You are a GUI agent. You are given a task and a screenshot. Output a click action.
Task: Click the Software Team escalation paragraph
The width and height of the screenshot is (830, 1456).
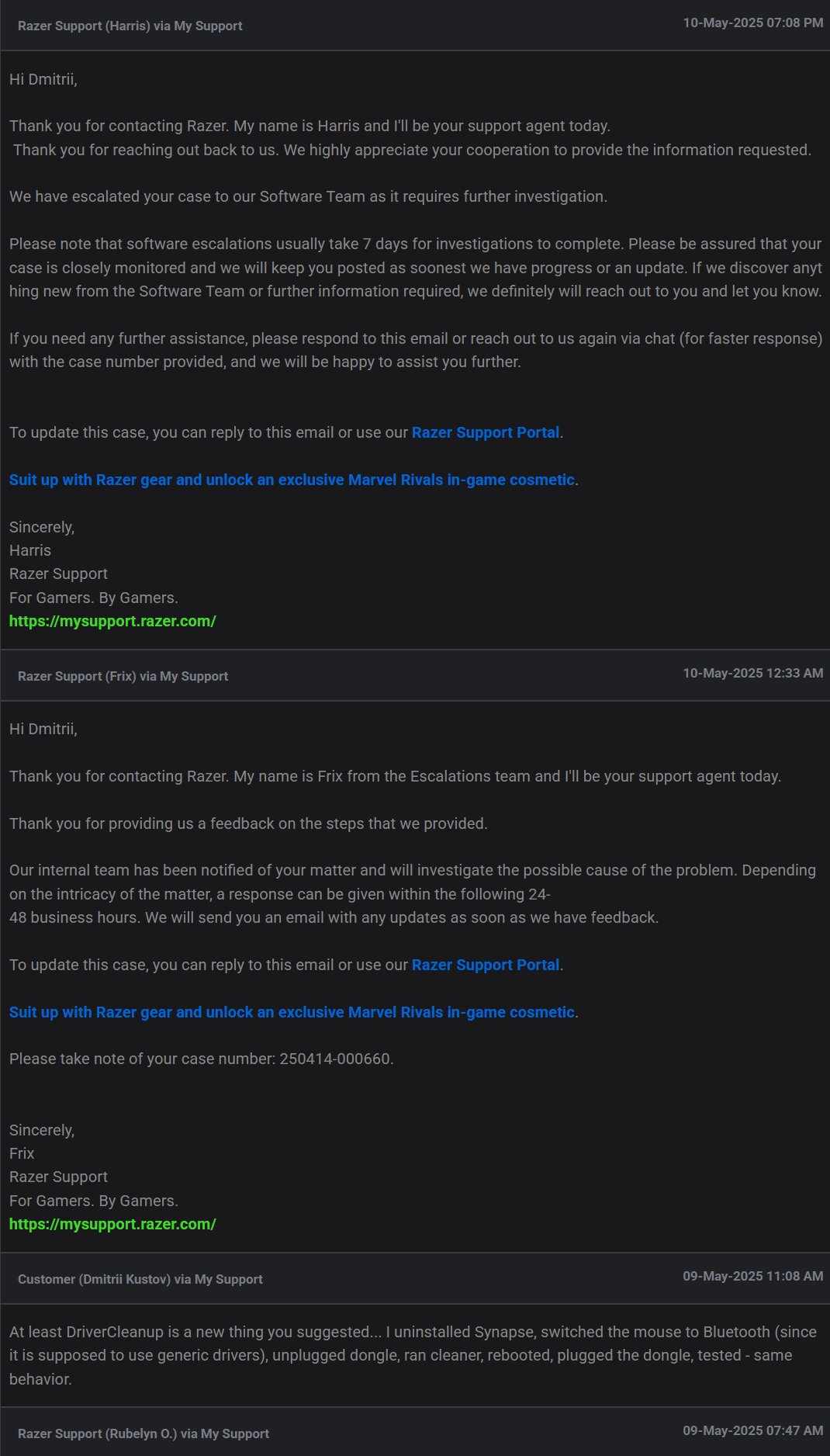coord(308,196)
